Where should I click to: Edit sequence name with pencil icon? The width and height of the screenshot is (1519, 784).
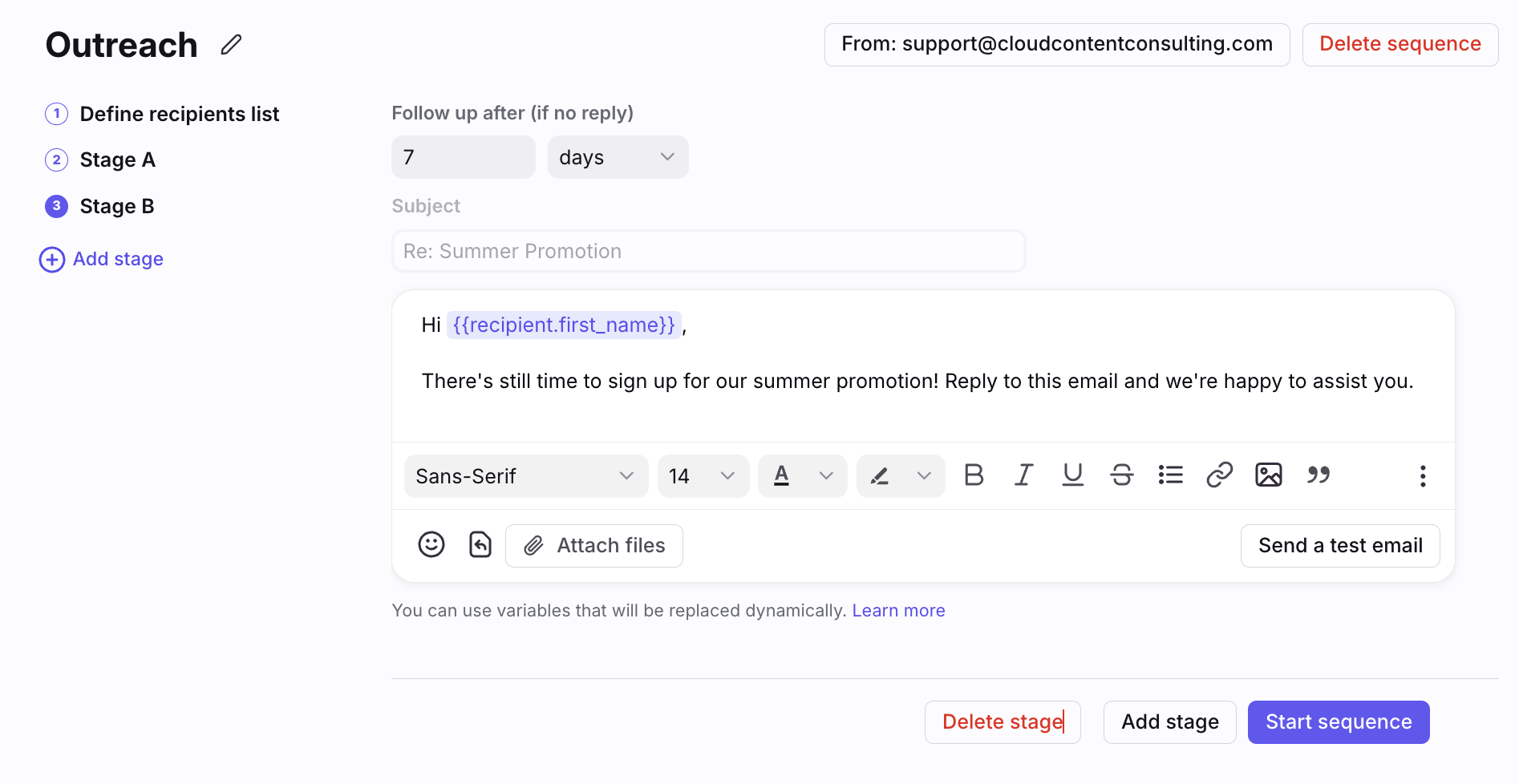tap(231, 45)
